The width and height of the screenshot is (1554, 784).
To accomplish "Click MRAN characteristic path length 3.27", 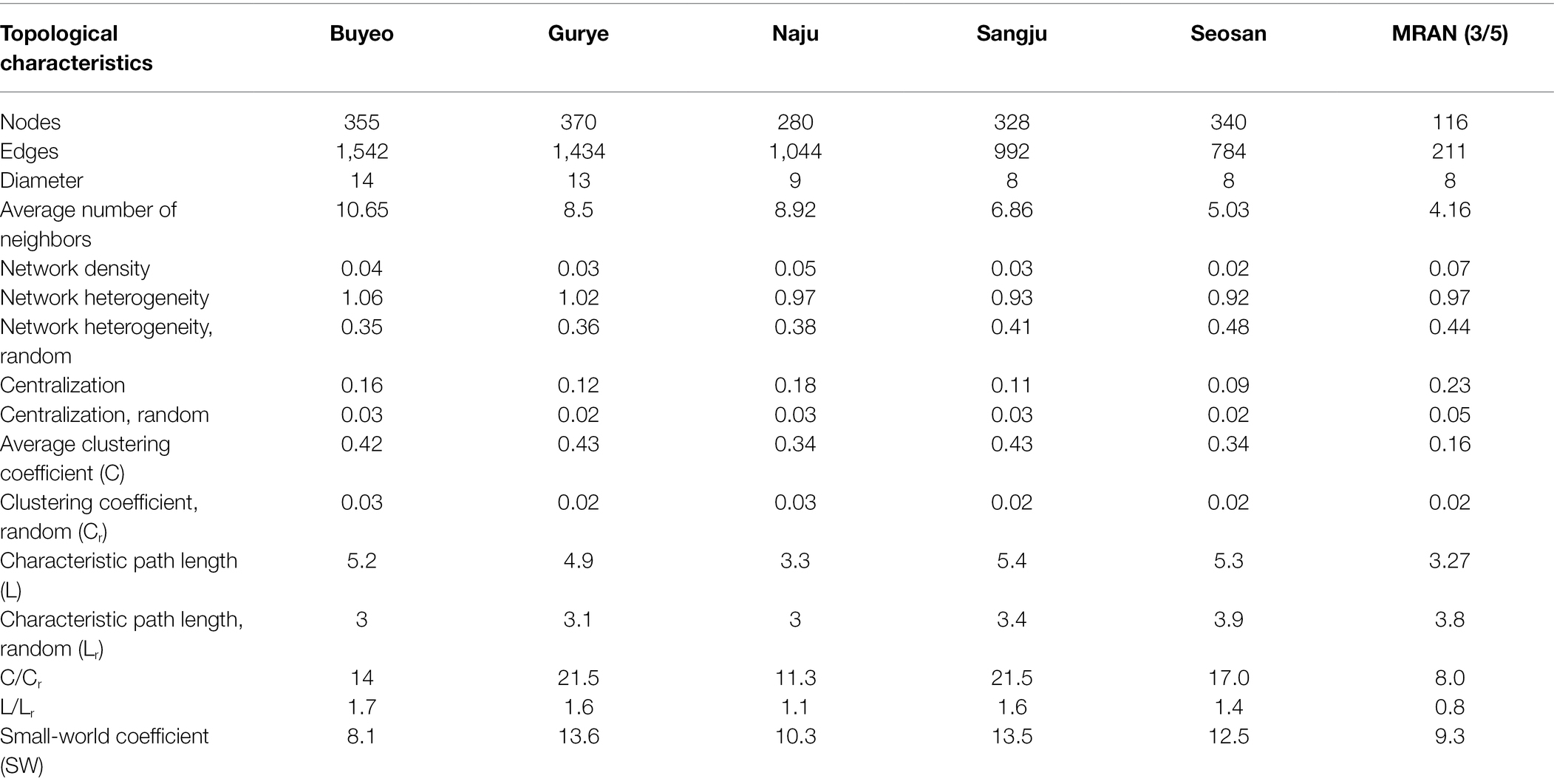I will [1450, 561].
